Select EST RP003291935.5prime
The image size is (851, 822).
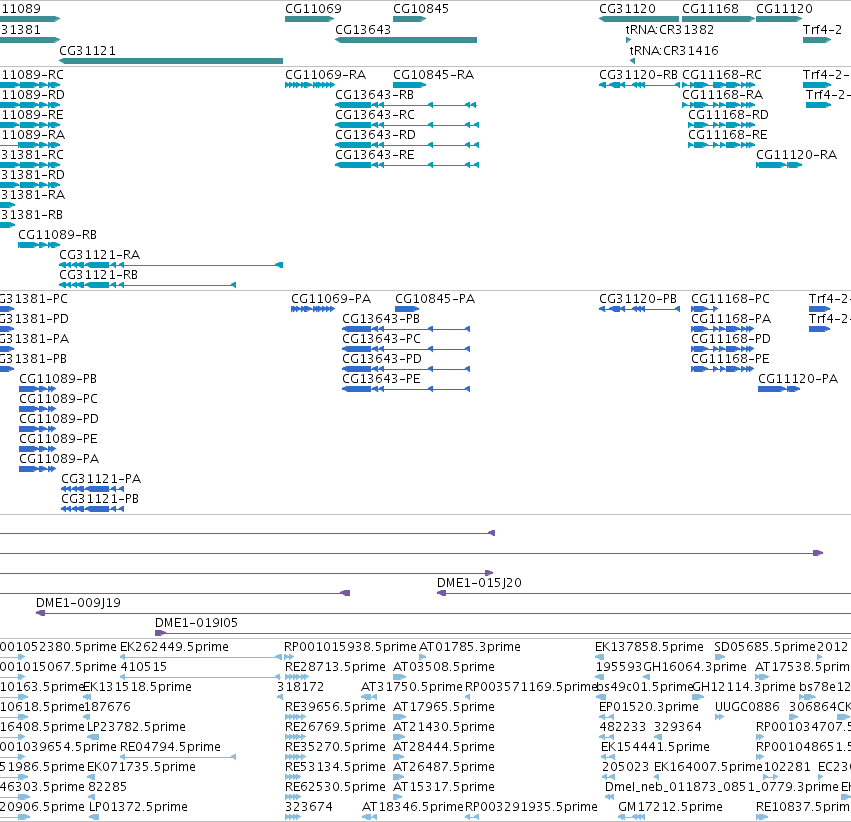[531, 808]
